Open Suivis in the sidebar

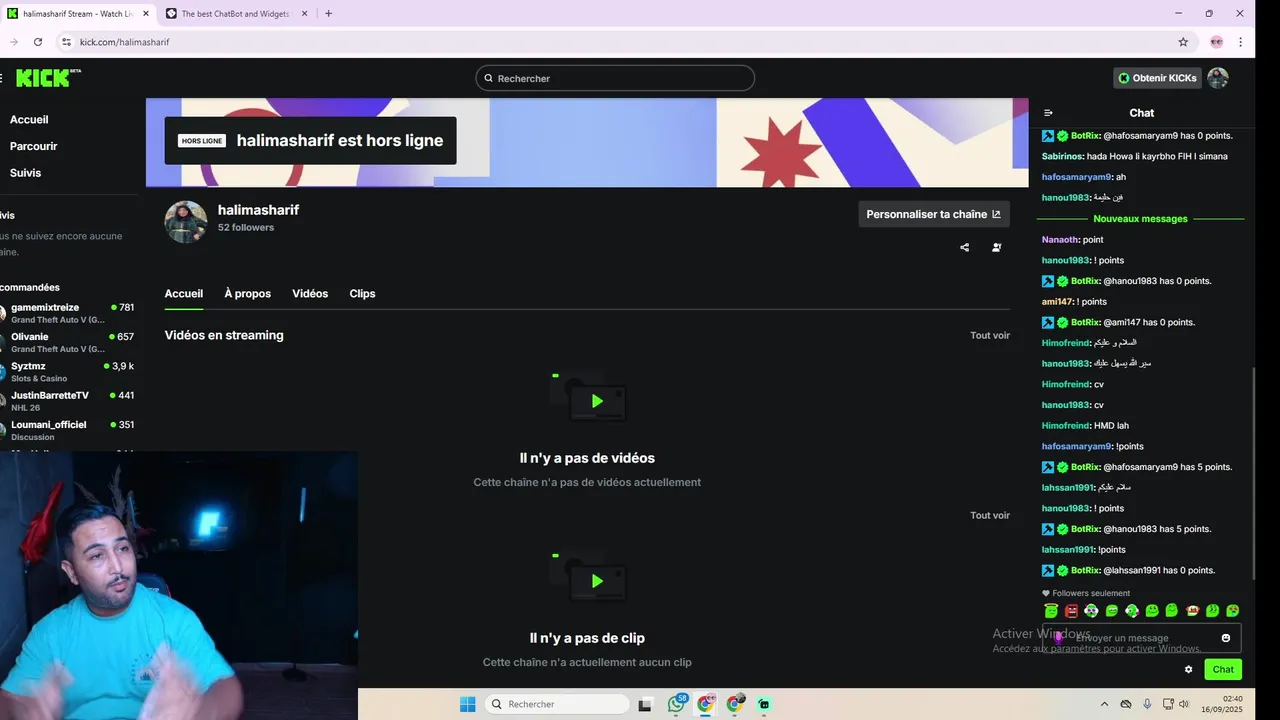click(x=25, y=173)
